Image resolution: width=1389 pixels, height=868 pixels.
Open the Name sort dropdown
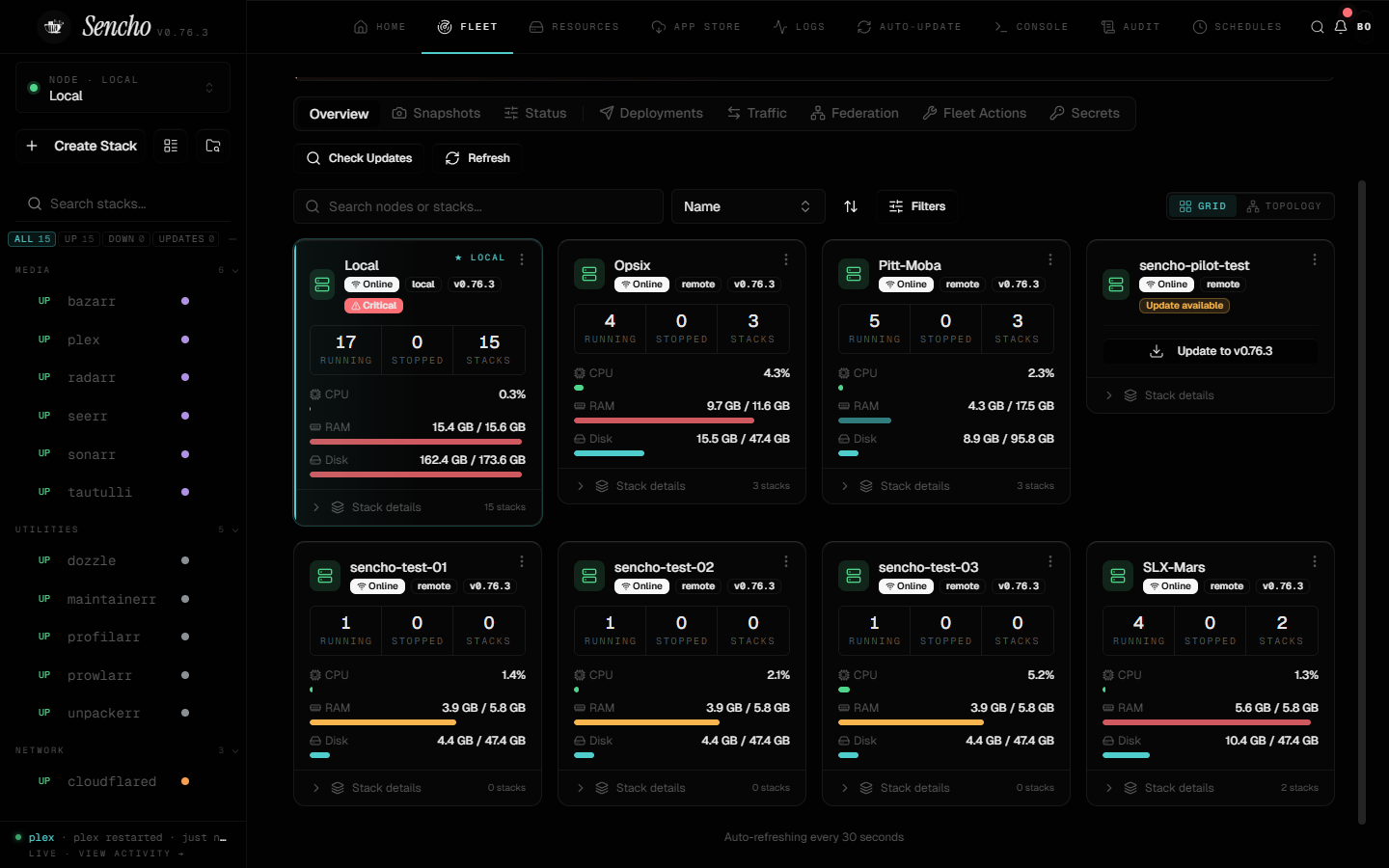(x=748, y=206)
